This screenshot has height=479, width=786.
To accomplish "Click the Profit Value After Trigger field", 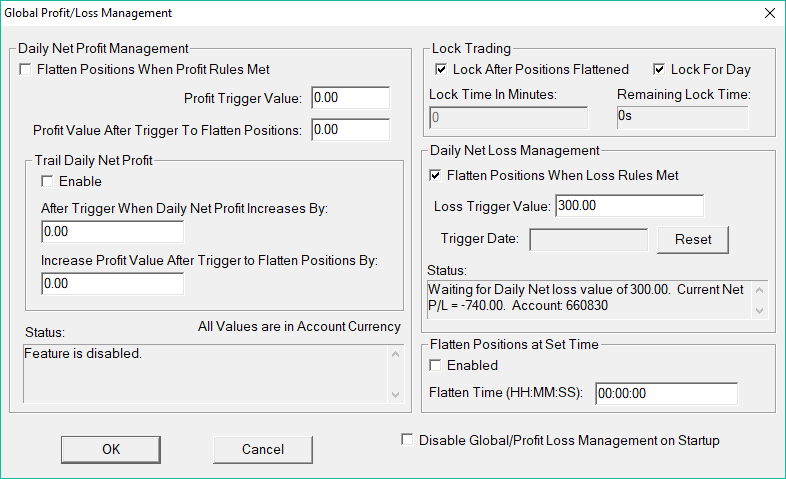I will click(350, 130).
